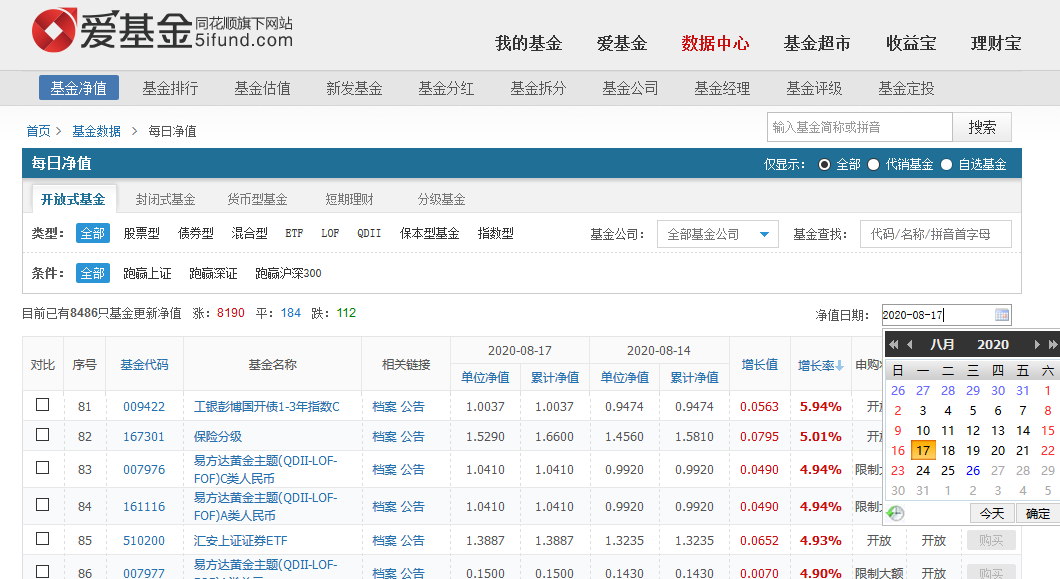Open 基金排行 in the navigation bar
Viewport: 1060px width, 579px height.
170,88
